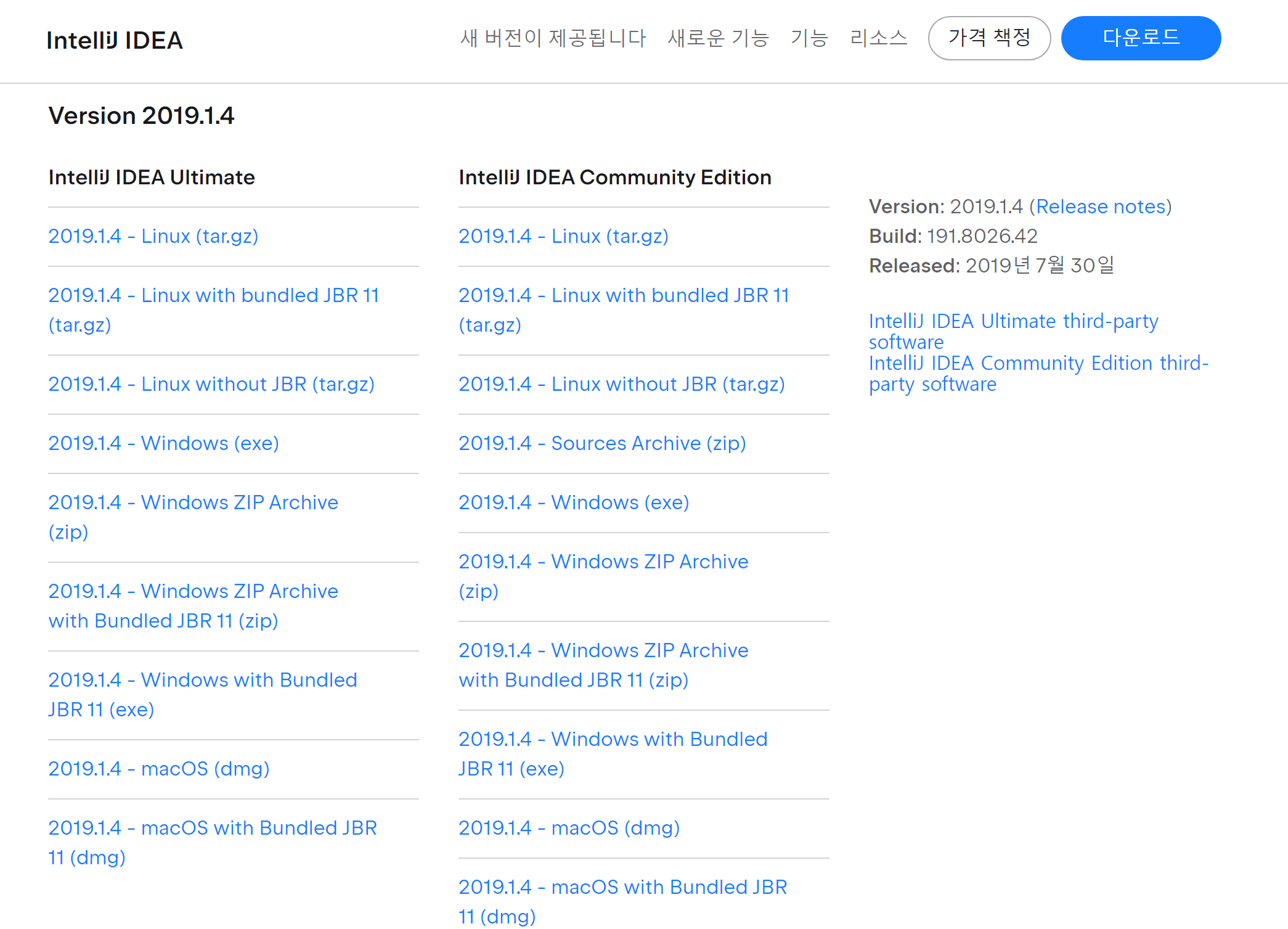Download Ultimate Windows (exe) installer
This screenshot has width=1288, height=929.
pos(163,443)
